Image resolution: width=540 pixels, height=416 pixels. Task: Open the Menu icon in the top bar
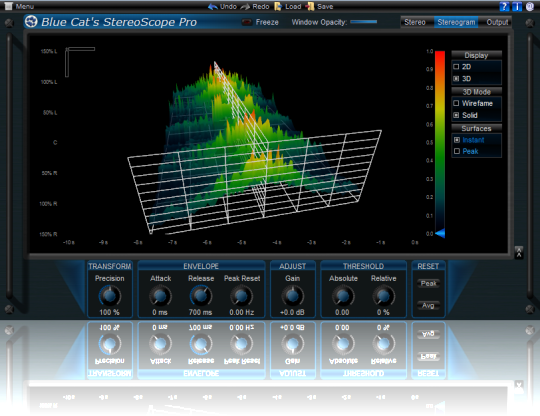(x=9, y=6)
